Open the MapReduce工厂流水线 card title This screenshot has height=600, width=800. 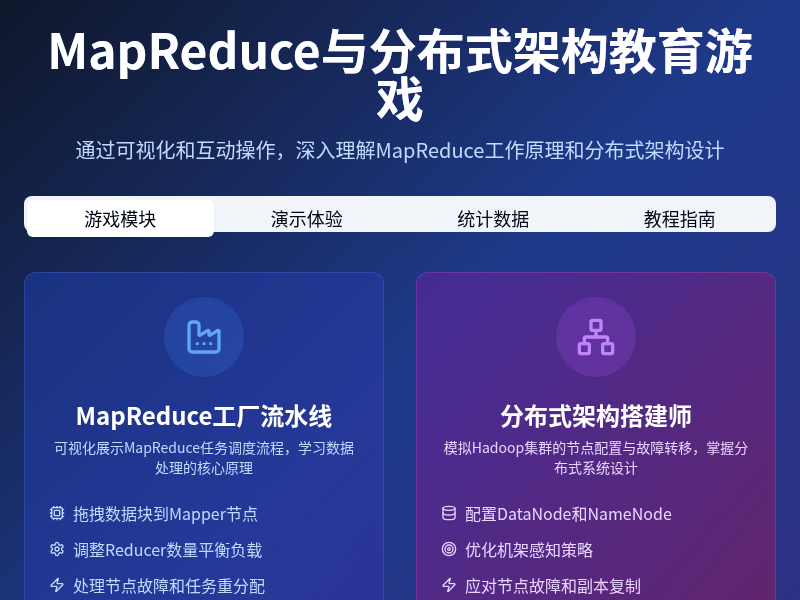pyautogui.click(x=204, y=416)
